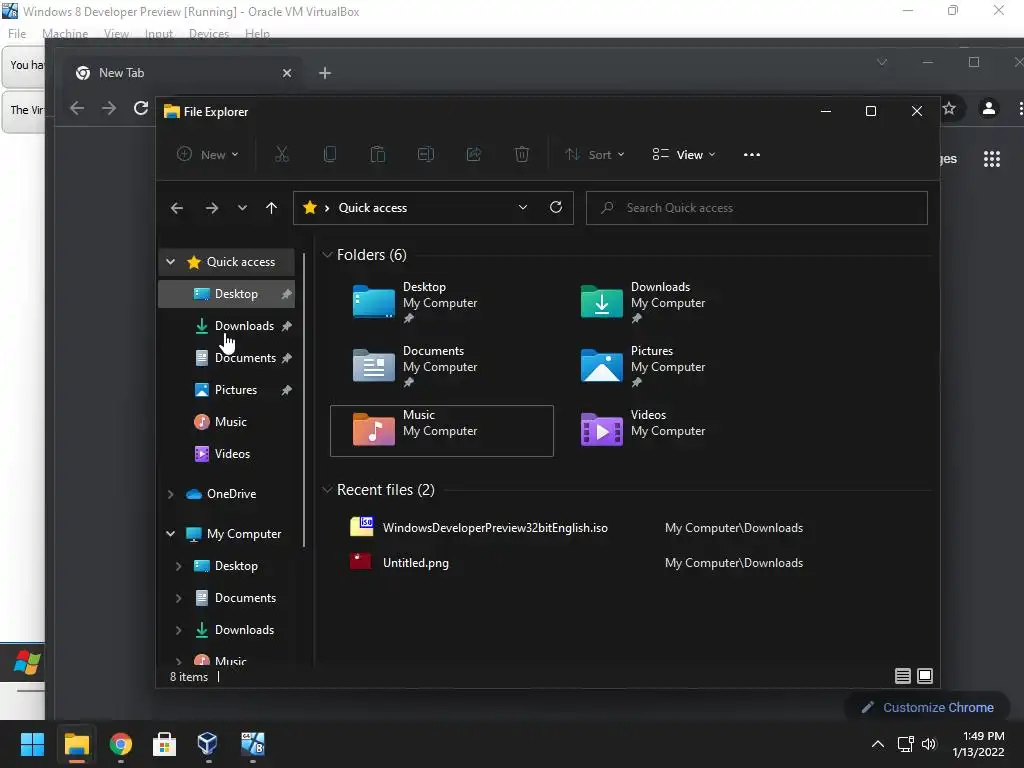Switch to large thumbnails view icon
Screen dimensions: 1024x768
click(925, 676)
